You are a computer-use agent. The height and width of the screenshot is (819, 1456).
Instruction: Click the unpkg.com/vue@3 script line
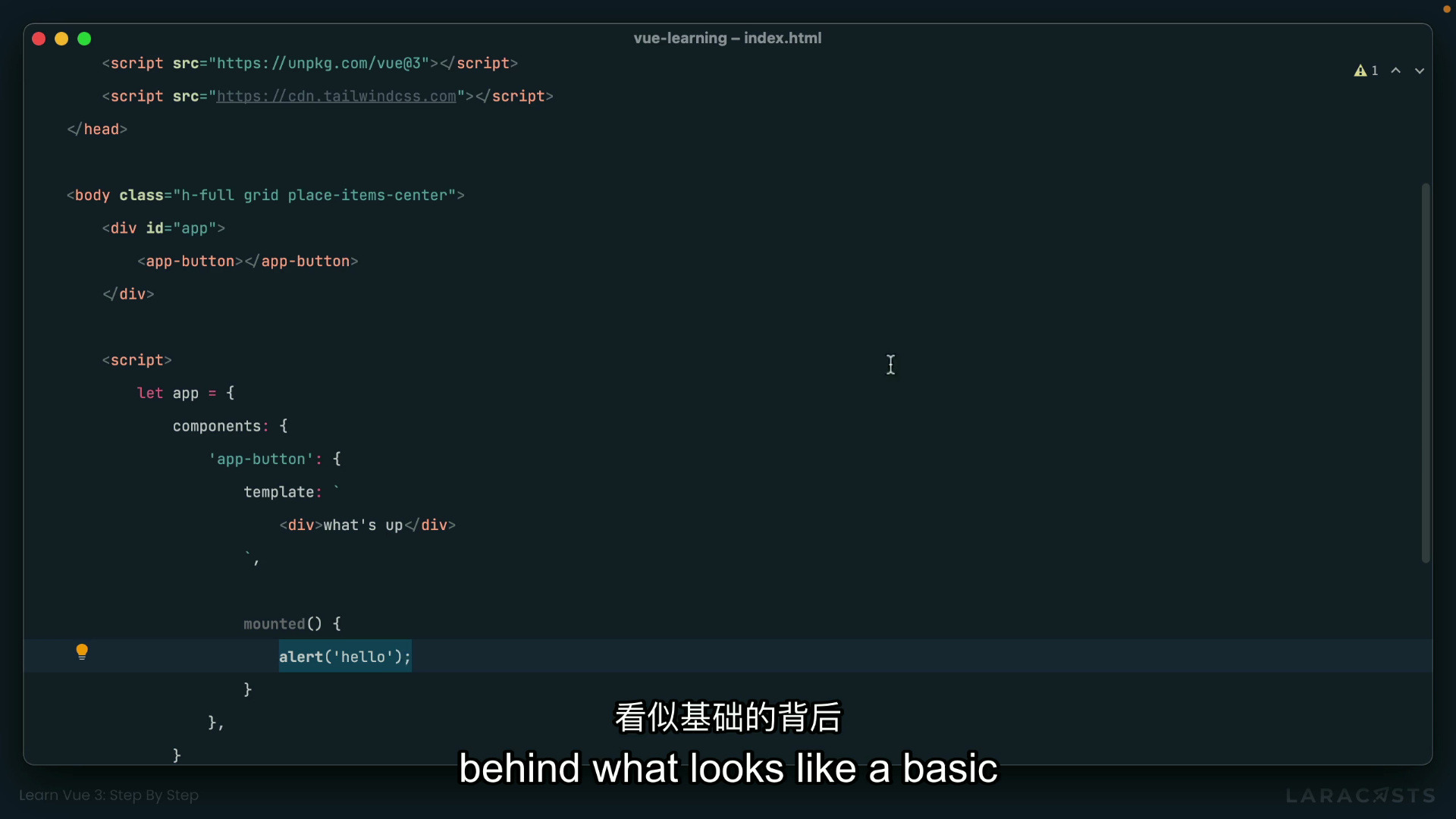coord(310,63)
